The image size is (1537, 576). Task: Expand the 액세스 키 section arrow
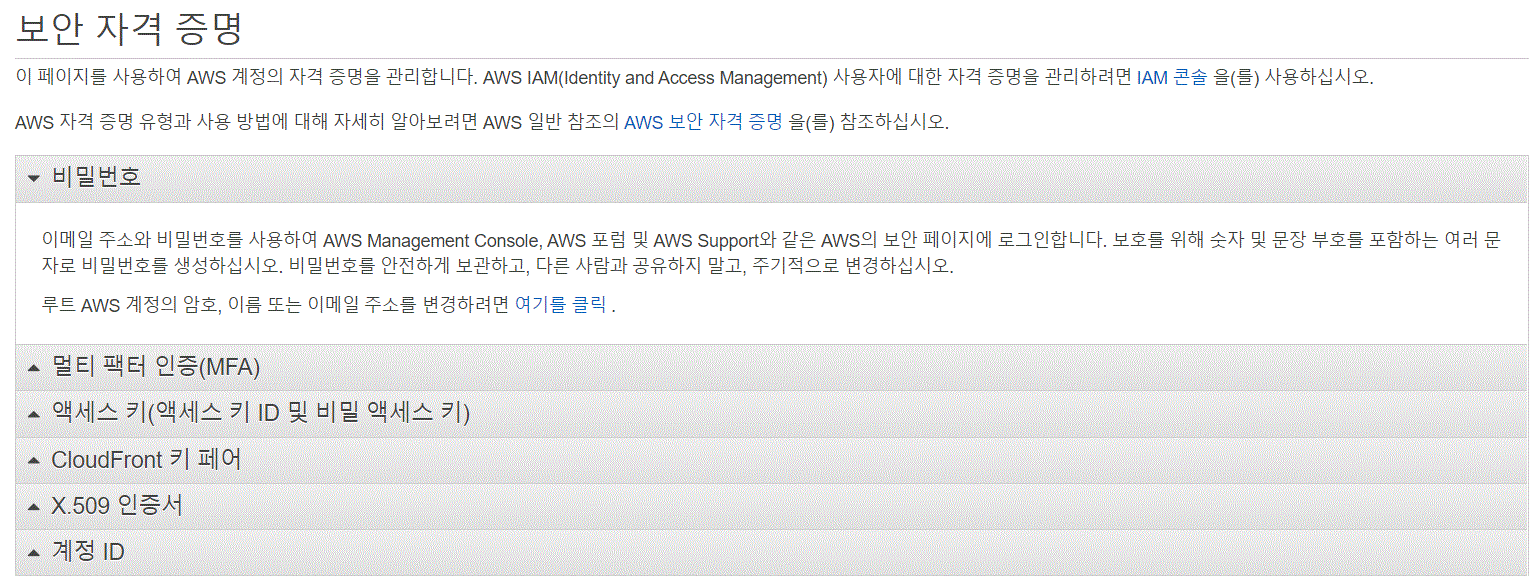(34, 414)
